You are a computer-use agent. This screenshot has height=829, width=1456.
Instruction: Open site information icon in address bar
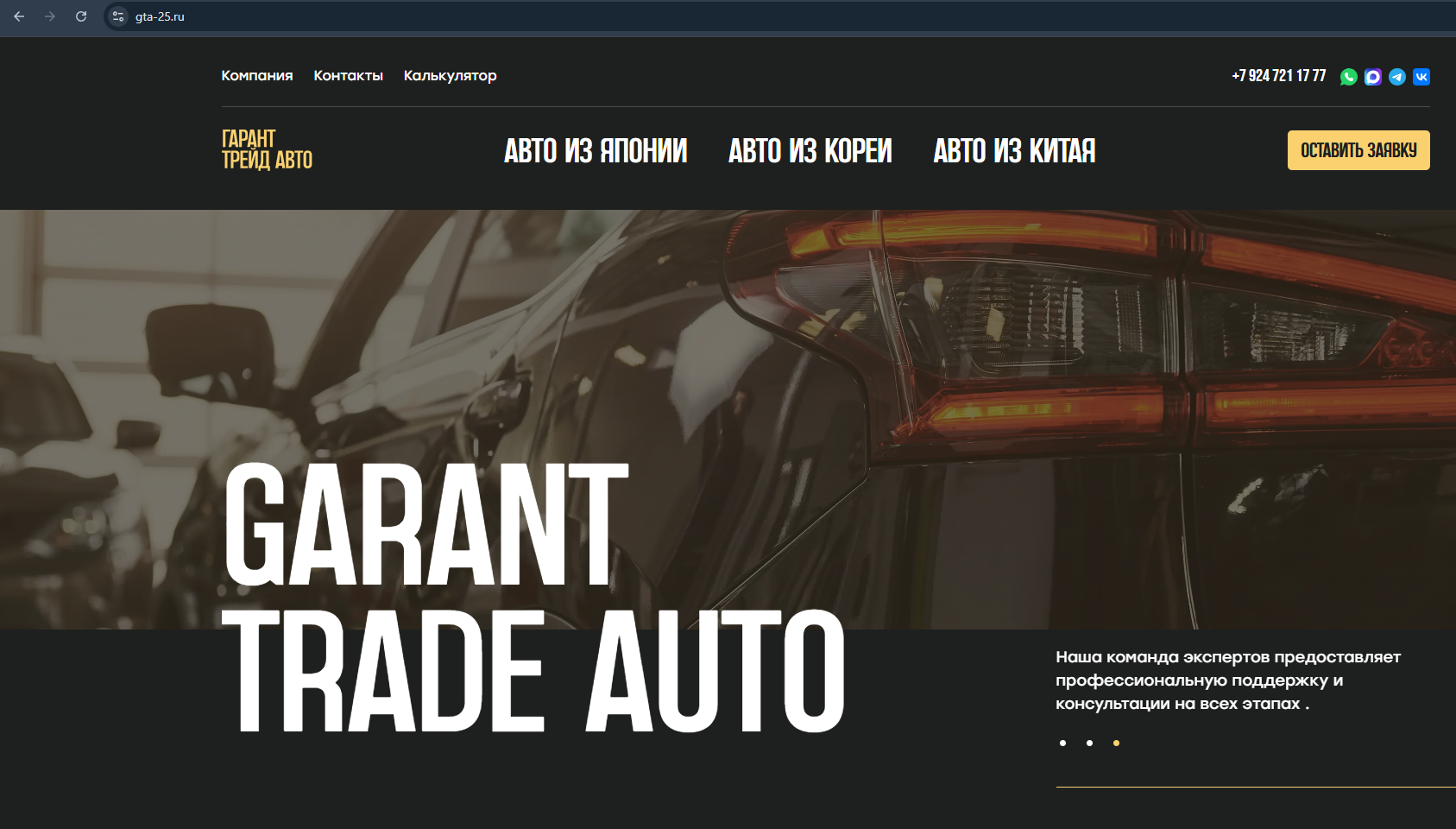click(118, 16)
